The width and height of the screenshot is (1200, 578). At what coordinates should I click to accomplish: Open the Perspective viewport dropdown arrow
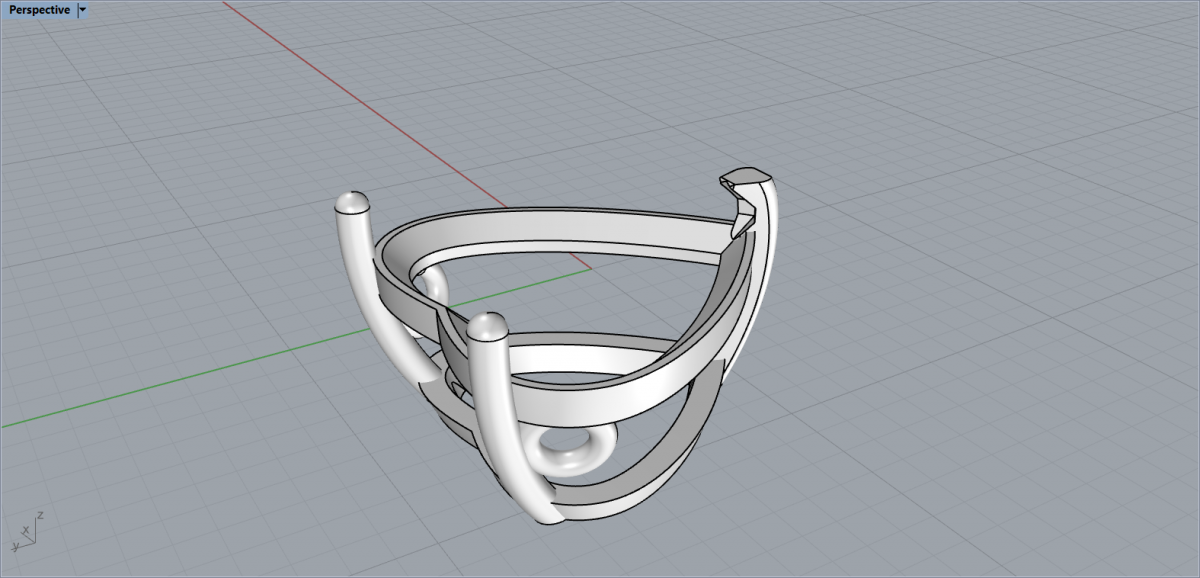click(x=83, y=10)
